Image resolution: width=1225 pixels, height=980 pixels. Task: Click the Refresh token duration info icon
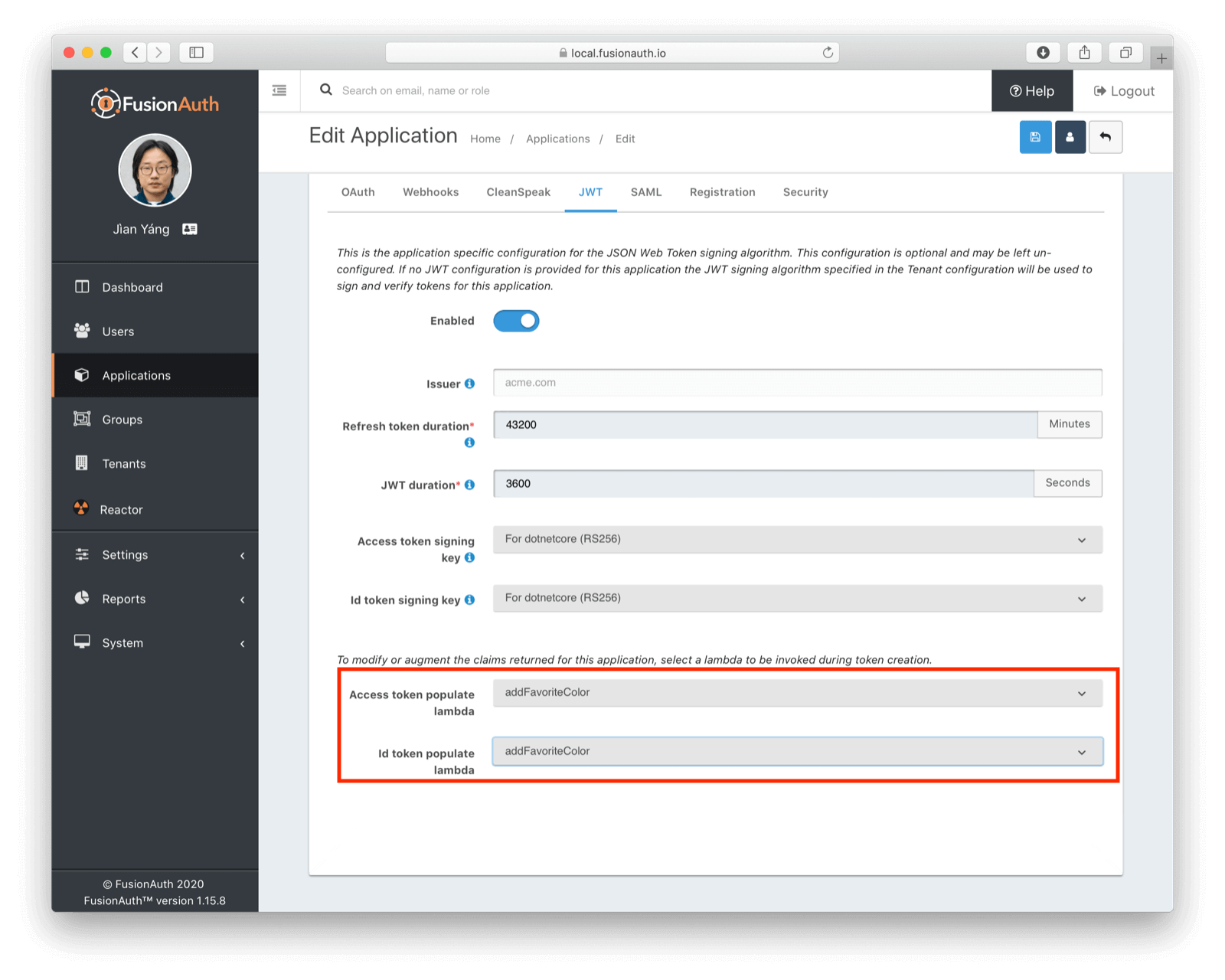[x=469, y=443]
